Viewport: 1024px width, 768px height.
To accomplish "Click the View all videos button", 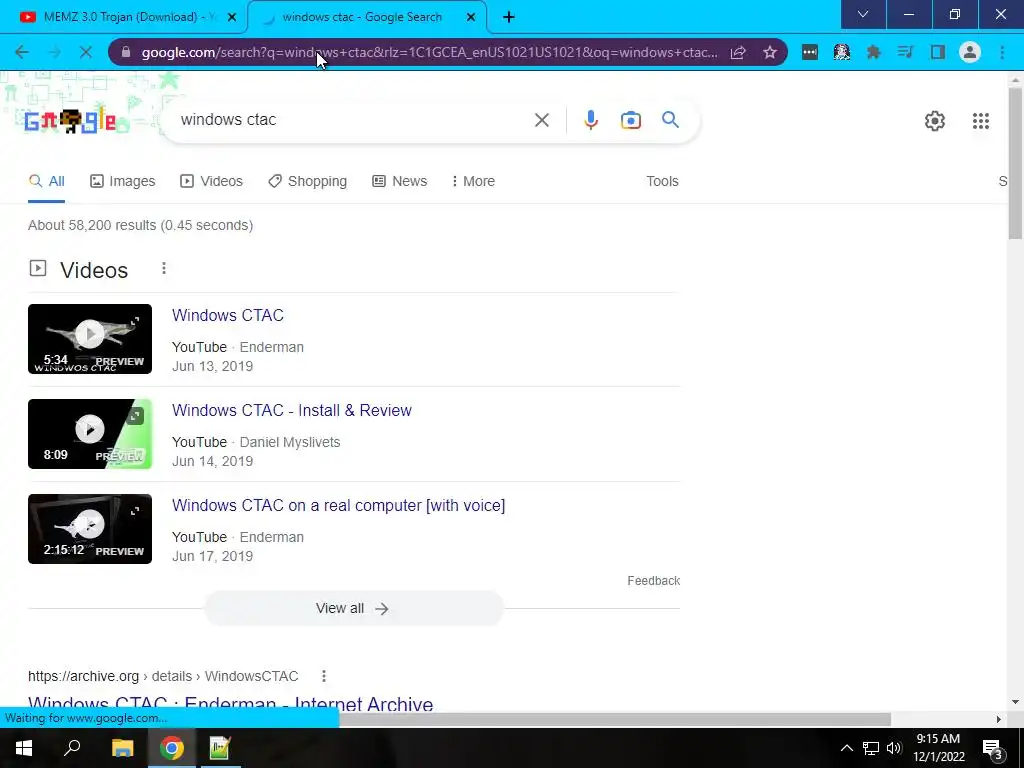I will pos(353,608).
